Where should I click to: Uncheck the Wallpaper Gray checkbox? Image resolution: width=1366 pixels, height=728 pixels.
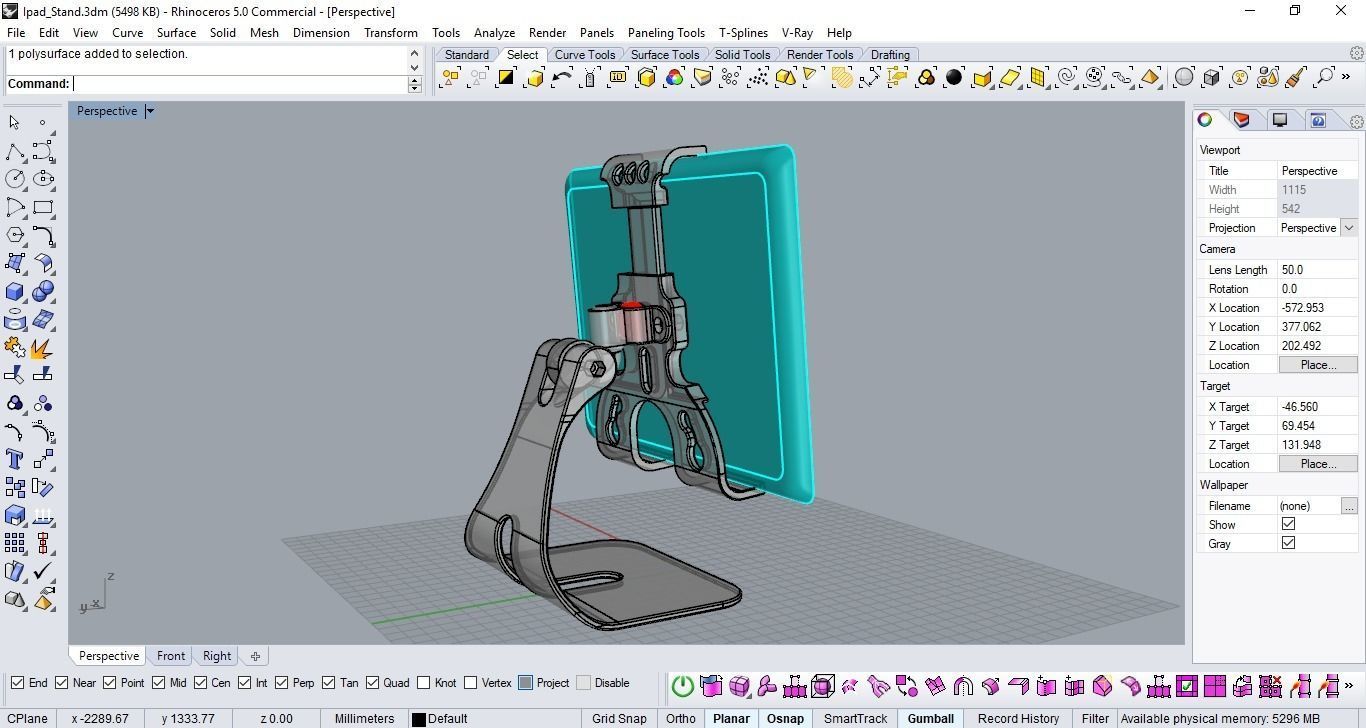click(1288, 543)
